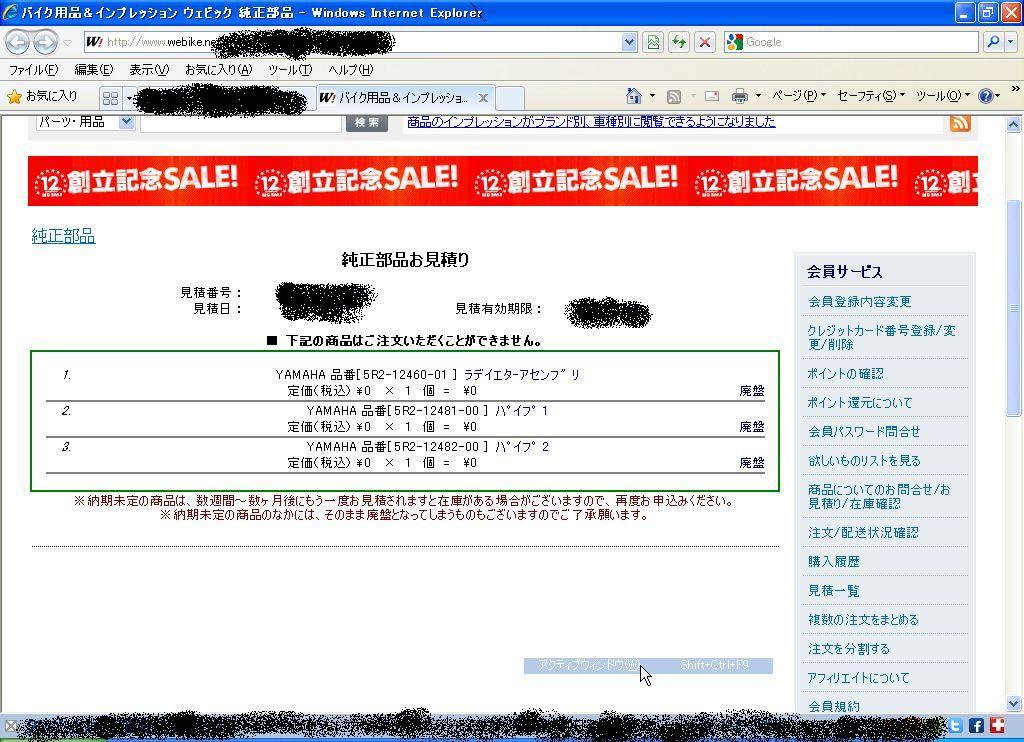Open the ページ(P) command menu
The height and width of the screenshot is (742, 1024).
click(799, 96)
